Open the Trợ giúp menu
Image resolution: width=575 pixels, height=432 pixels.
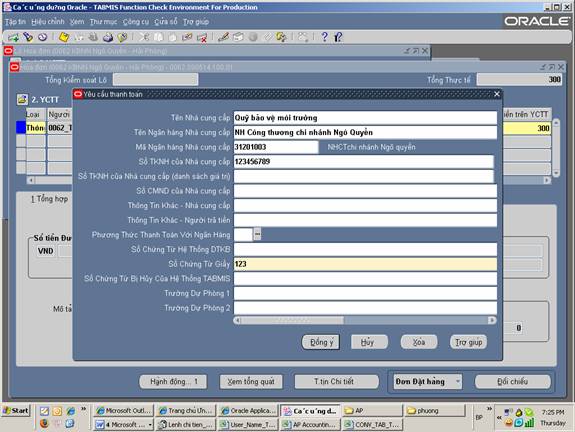coord(196,22)
